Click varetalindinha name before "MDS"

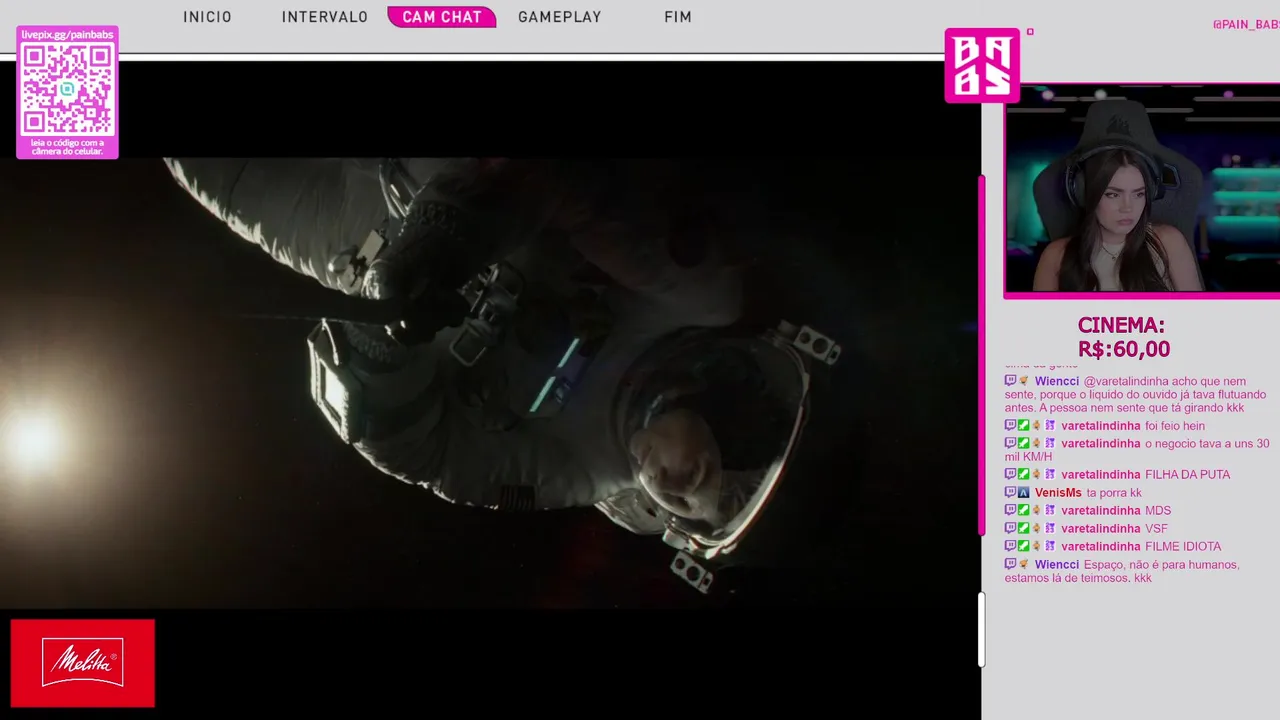(1100, 511)
